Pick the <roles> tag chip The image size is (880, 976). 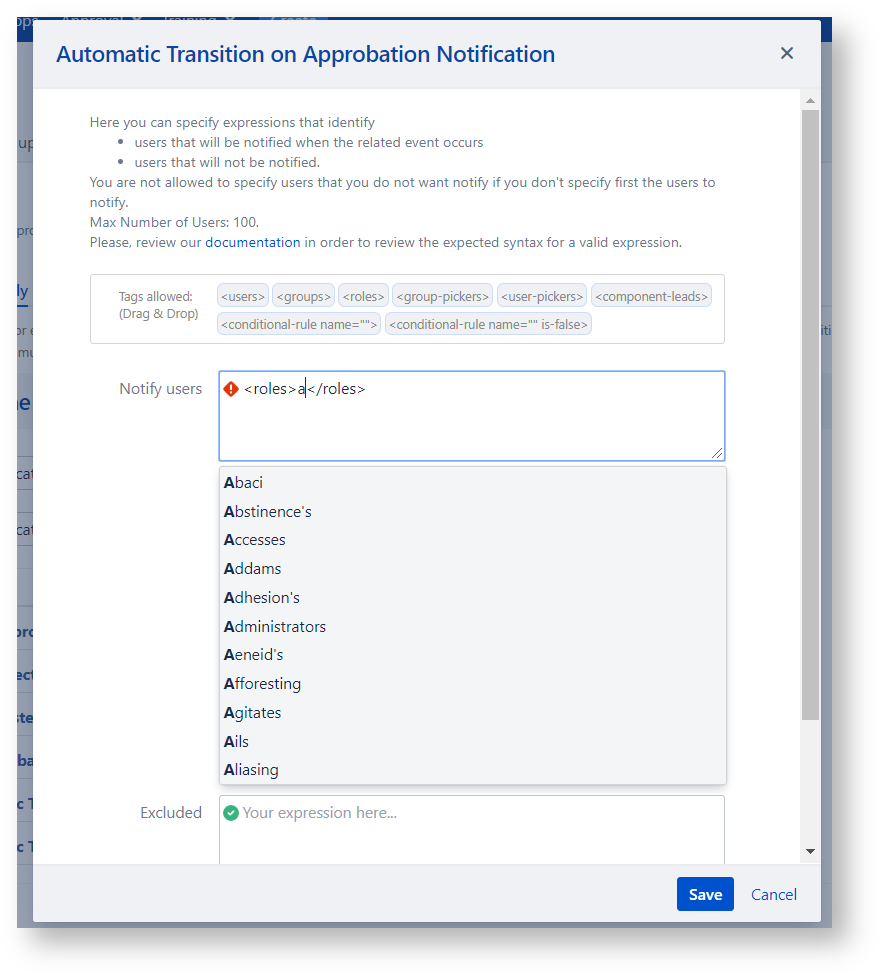(363, 296)
